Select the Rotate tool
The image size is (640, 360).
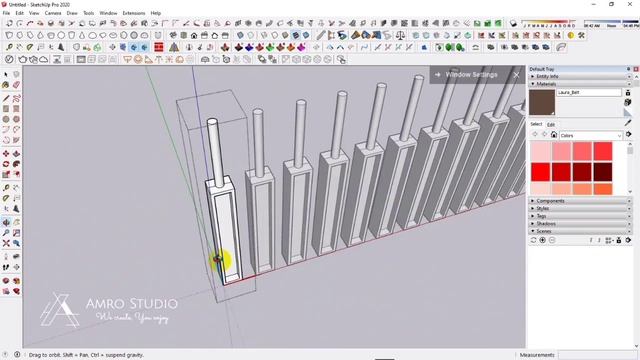pos(6,164)
